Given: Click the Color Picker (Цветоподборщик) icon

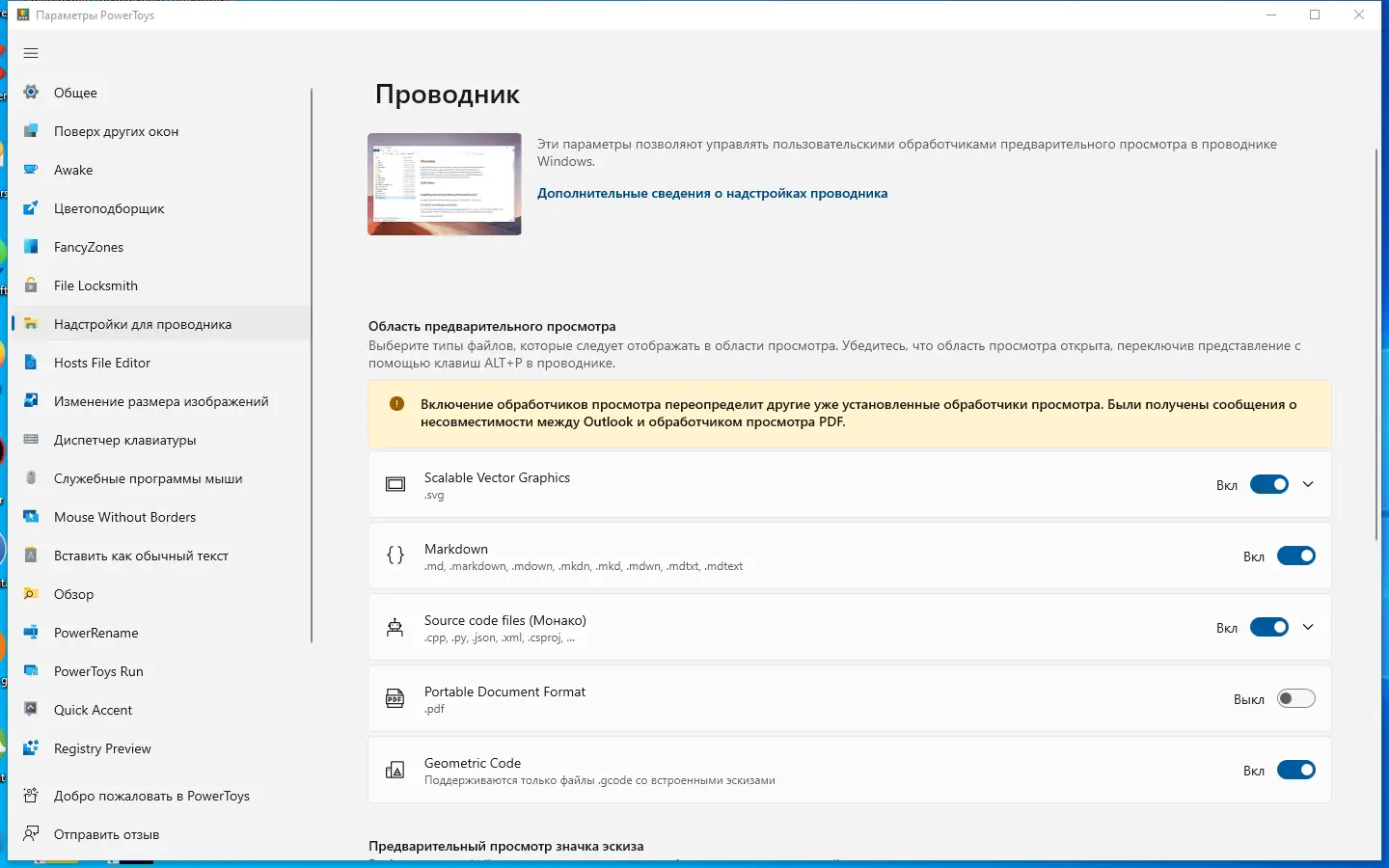Looking at the screenshot, I should click(31, 208).
